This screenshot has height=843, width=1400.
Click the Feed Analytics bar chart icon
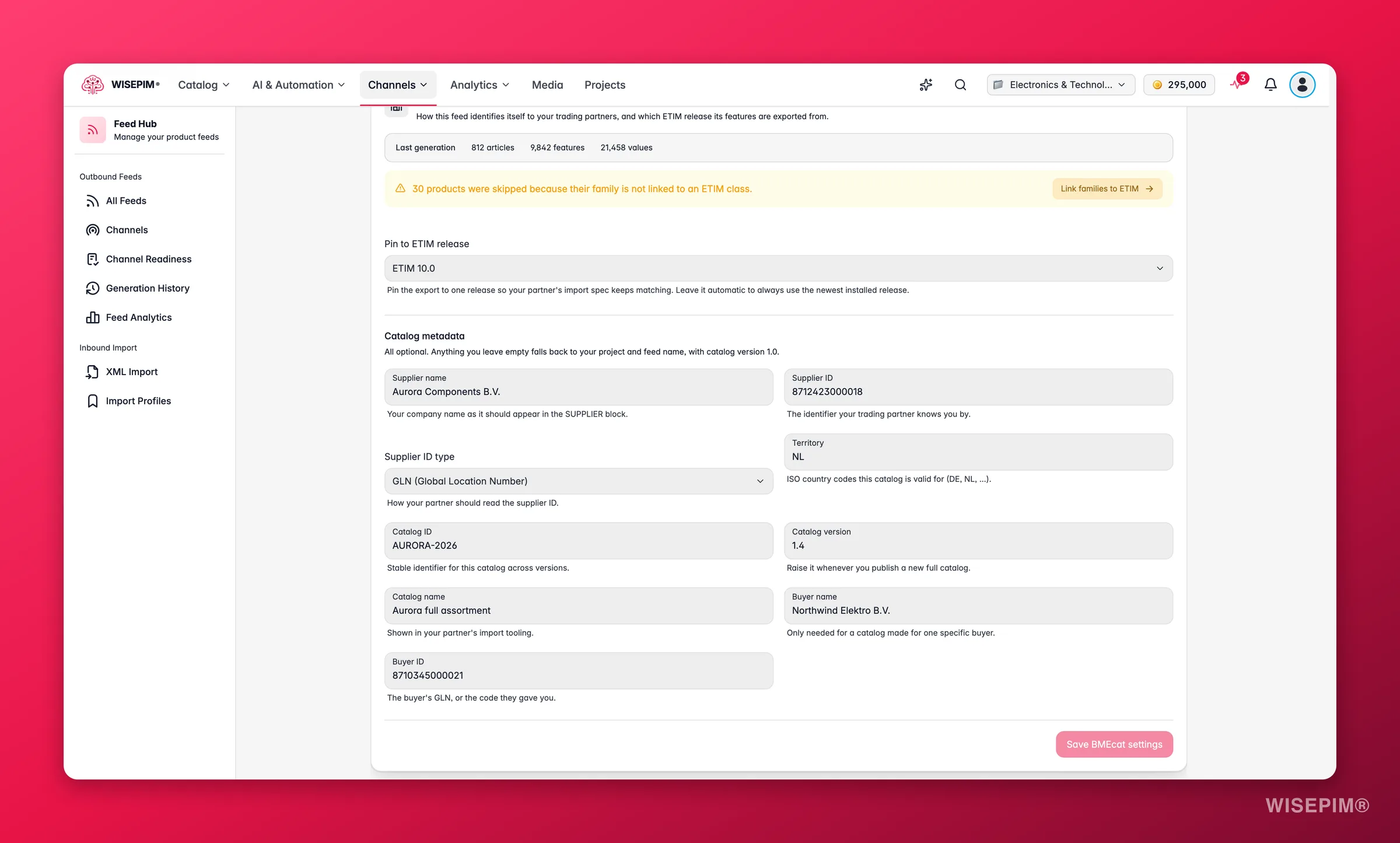pyautogui.click(x=93, y=317)
